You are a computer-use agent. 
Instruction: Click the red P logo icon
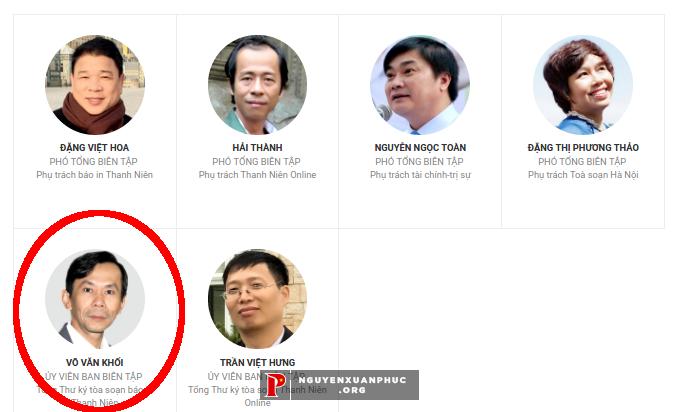[x=275, y=385]
